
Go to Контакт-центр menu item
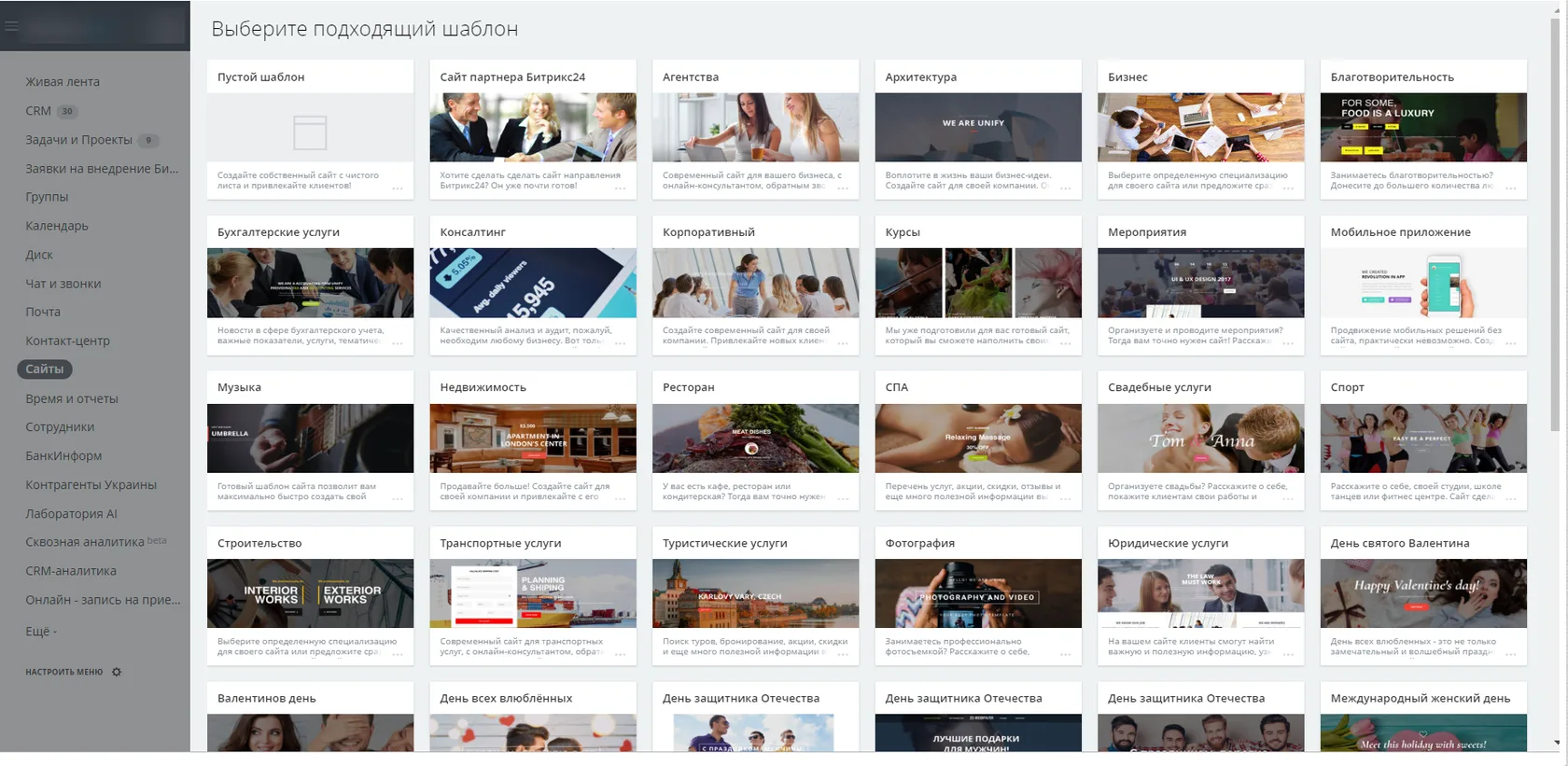point(68,341)
